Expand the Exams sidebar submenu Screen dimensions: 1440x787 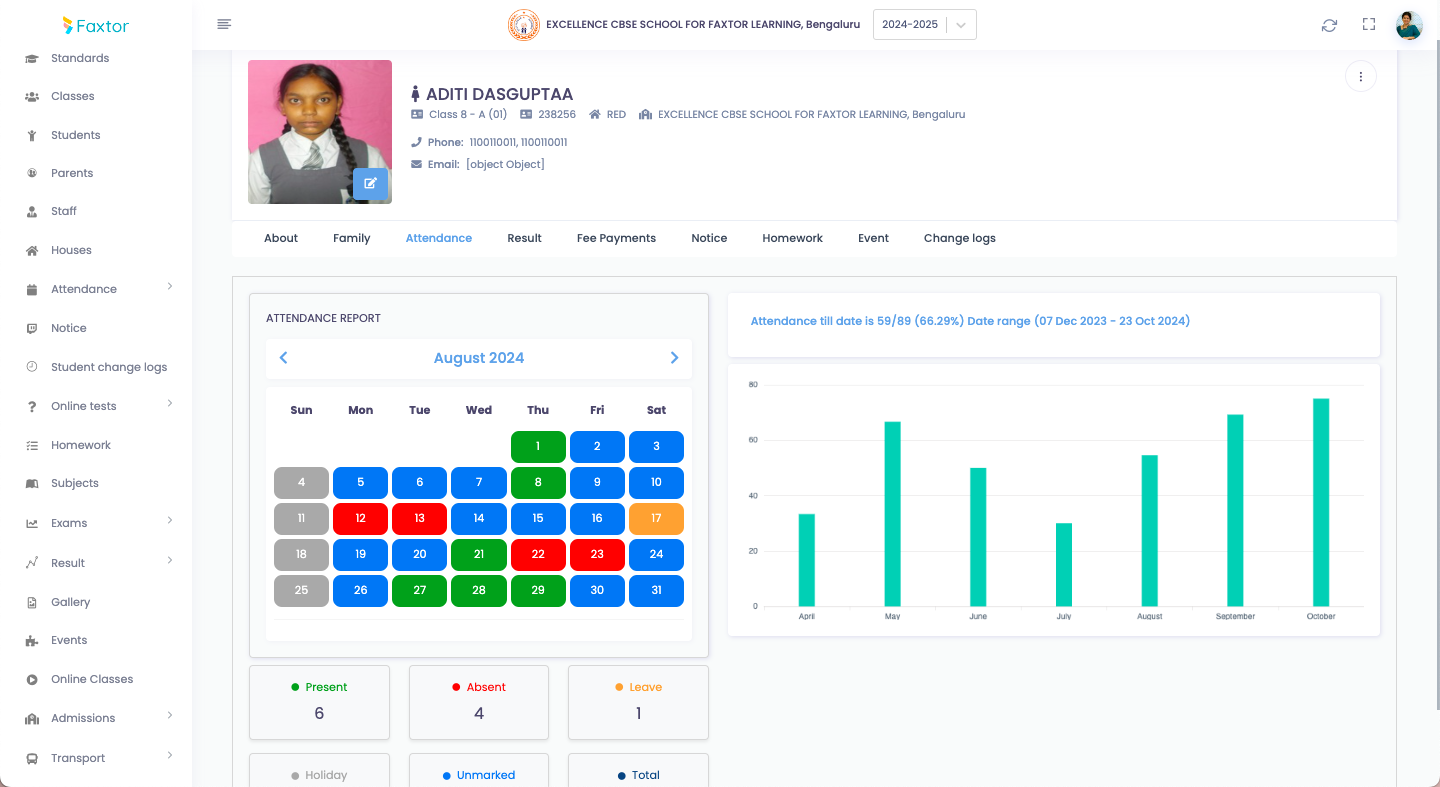pos(69,523)
